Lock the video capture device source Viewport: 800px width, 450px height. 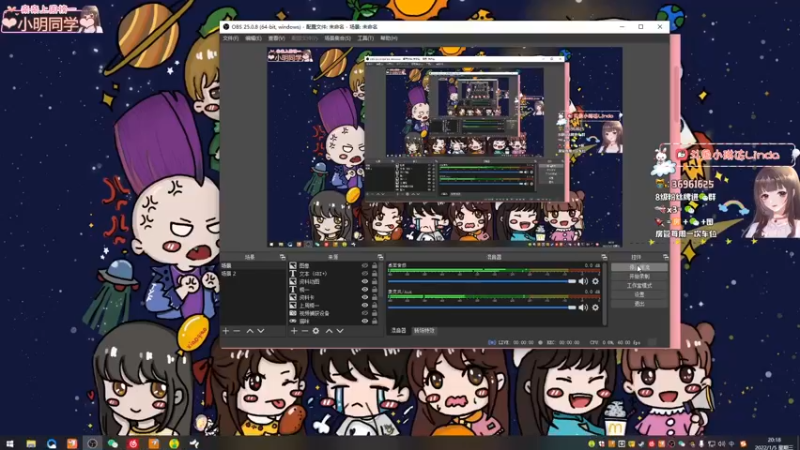(x=374, y=313)
